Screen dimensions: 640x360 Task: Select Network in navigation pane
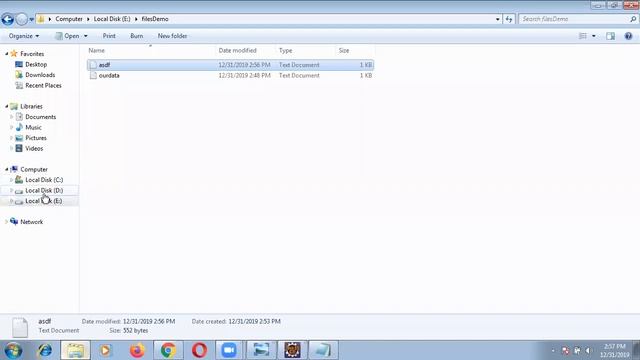coord(31,222)
